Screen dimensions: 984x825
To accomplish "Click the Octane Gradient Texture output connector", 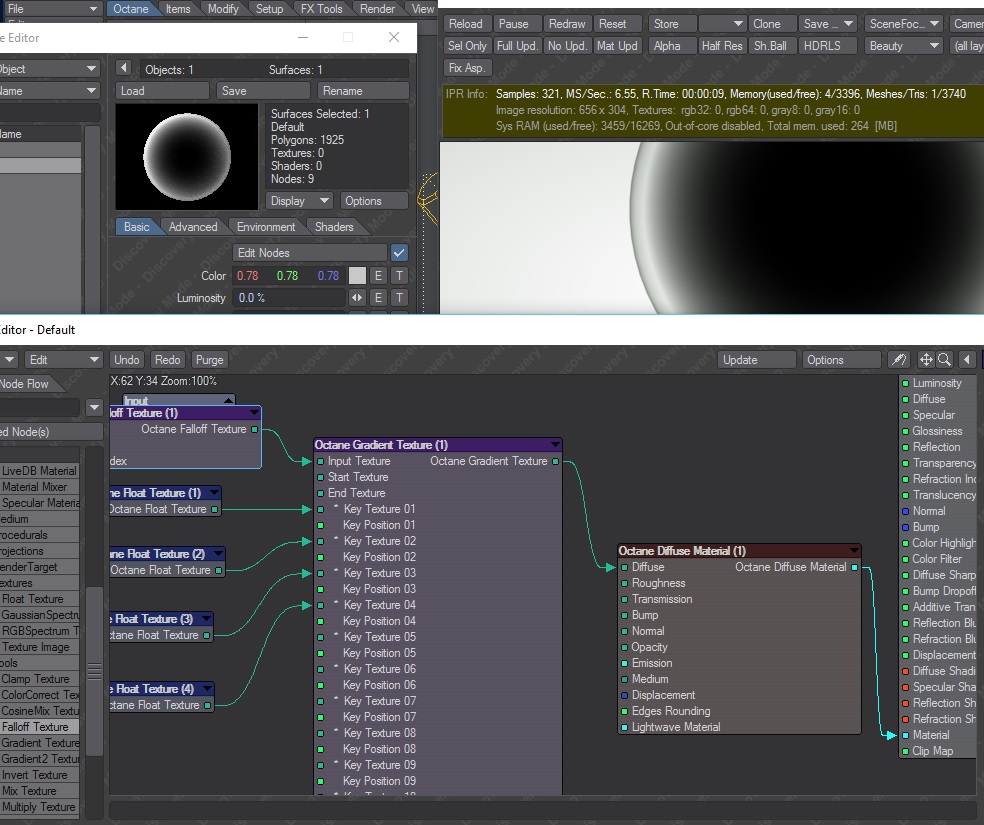I will pyautogui.click(x=555, y=461).
